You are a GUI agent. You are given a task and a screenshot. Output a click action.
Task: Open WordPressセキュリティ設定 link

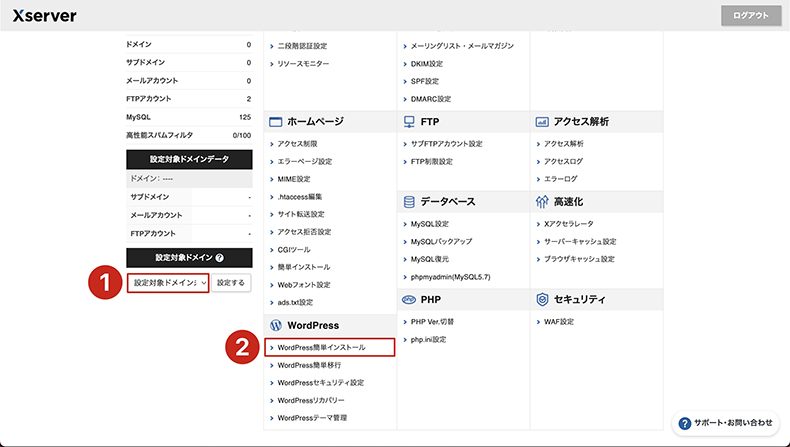click(x=320, y=382)
